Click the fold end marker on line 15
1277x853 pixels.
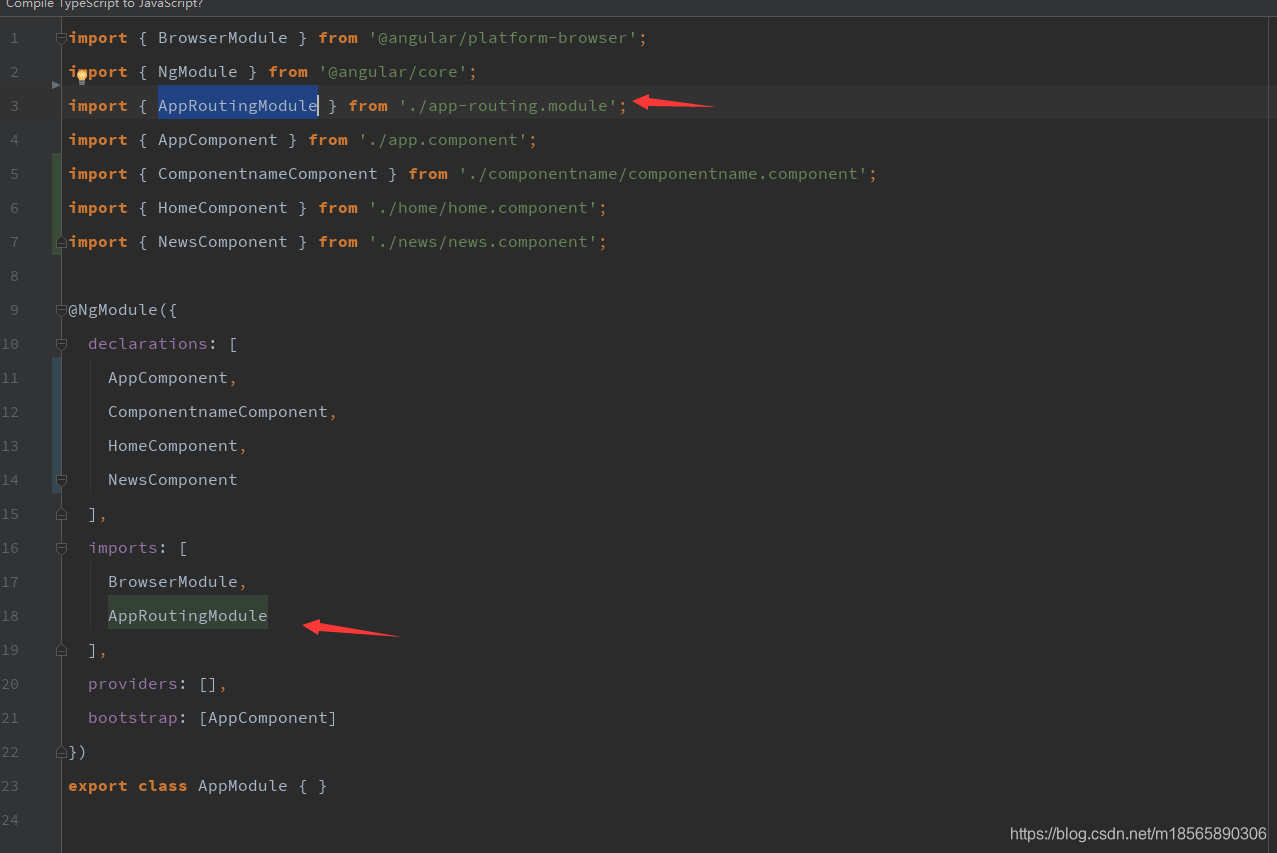[x=62, y=514]
